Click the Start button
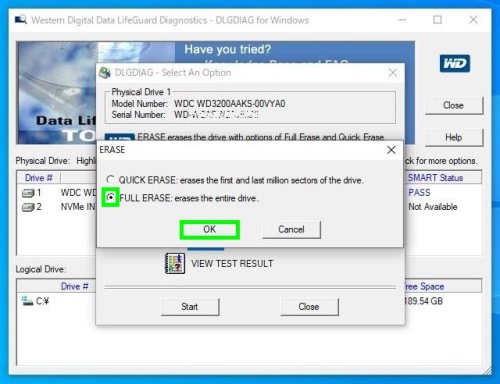 pos(190,307)
